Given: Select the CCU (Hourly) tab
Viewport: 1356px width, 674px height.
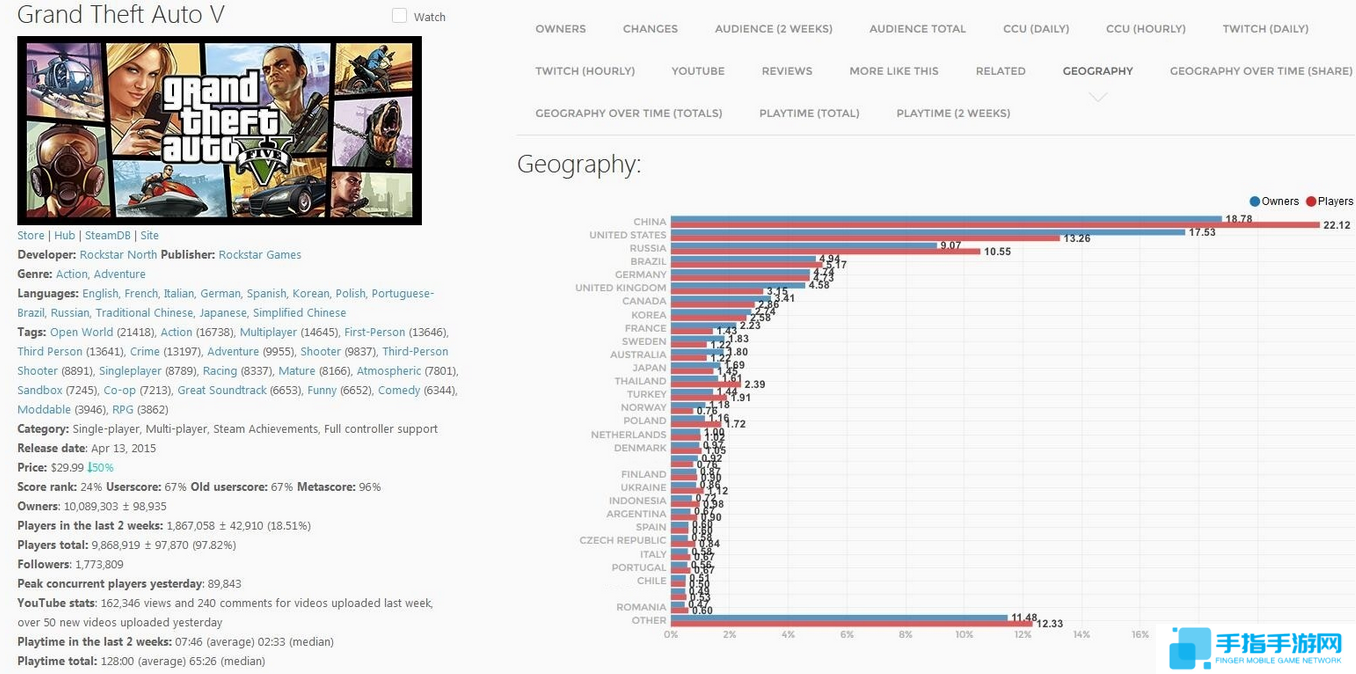Looking at the screenshot, I should coord(1145,29).
